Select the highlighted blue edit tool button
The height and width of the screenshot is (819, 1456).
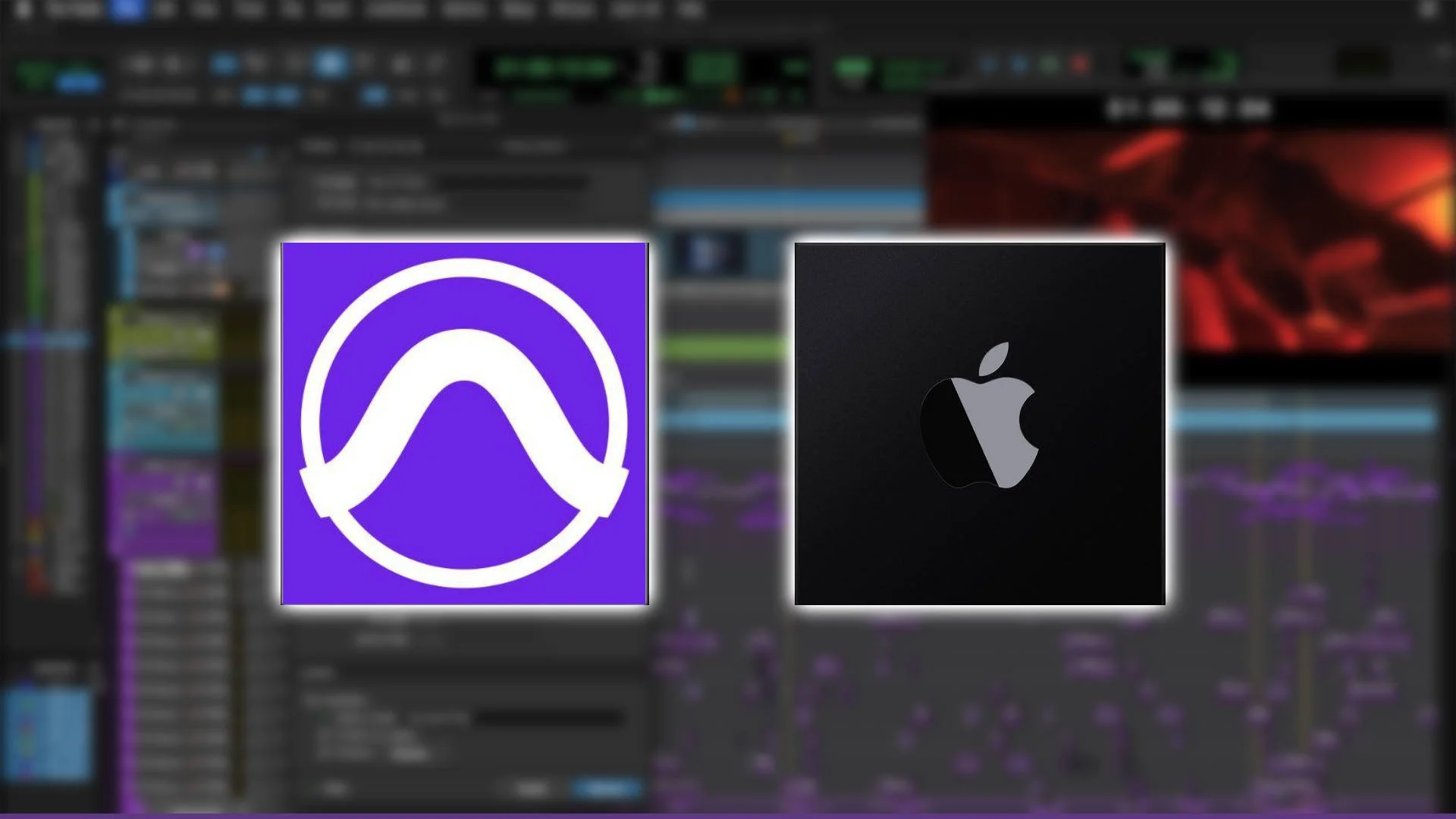331,64
